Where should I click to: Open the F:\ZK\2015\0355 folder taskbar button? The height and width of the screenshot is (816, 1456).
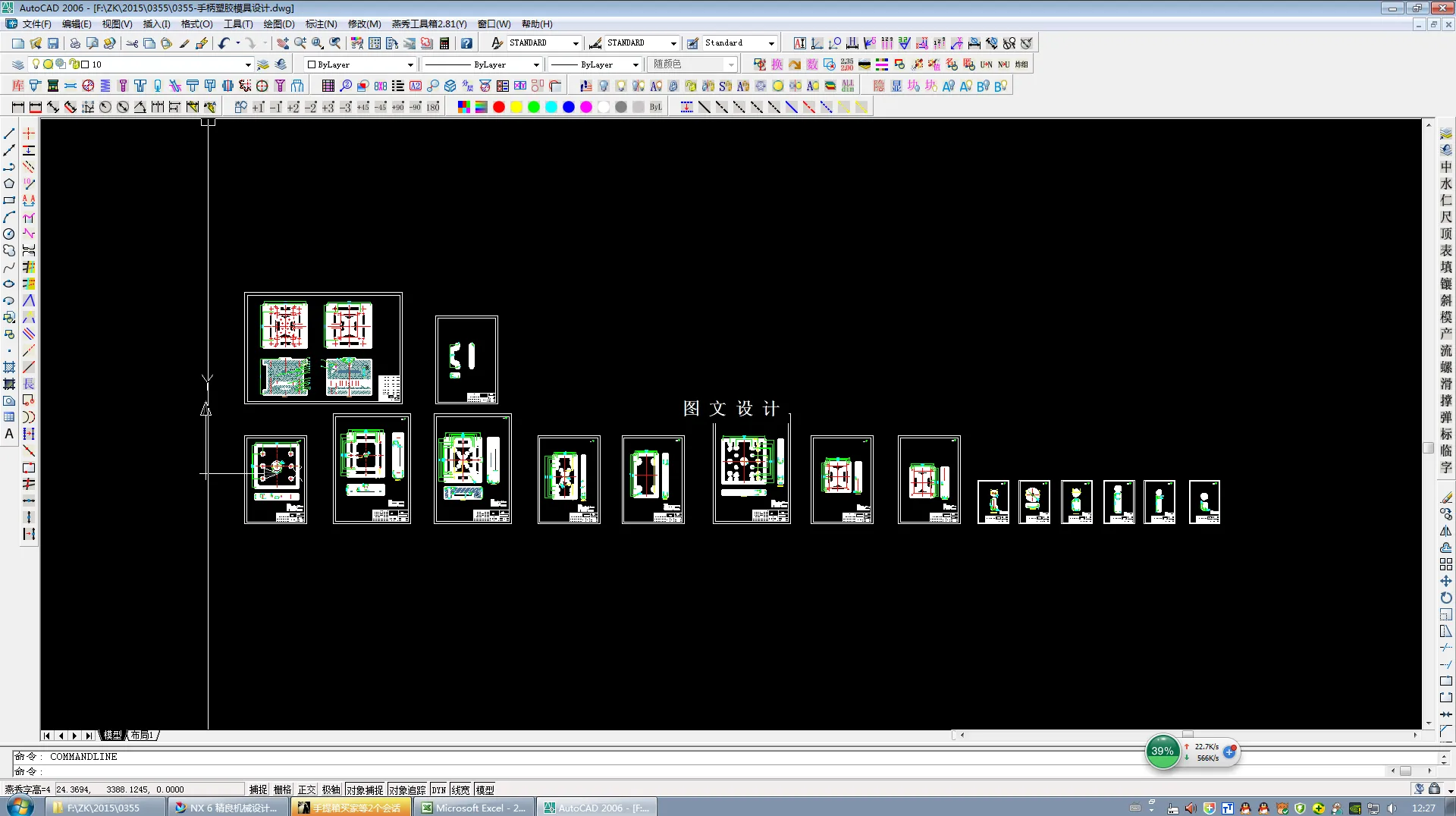(105, 808)
